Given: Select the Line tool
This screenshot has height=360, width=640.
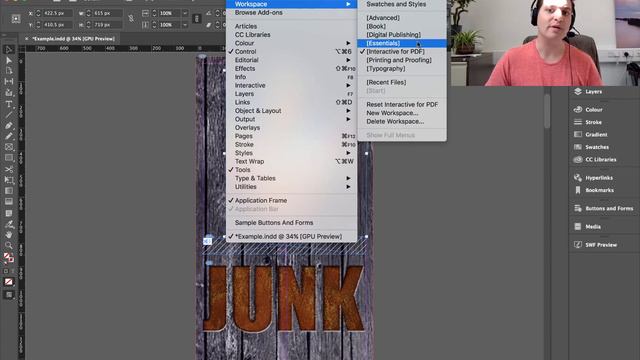Looking at the screenshot, I should [9, 115].
